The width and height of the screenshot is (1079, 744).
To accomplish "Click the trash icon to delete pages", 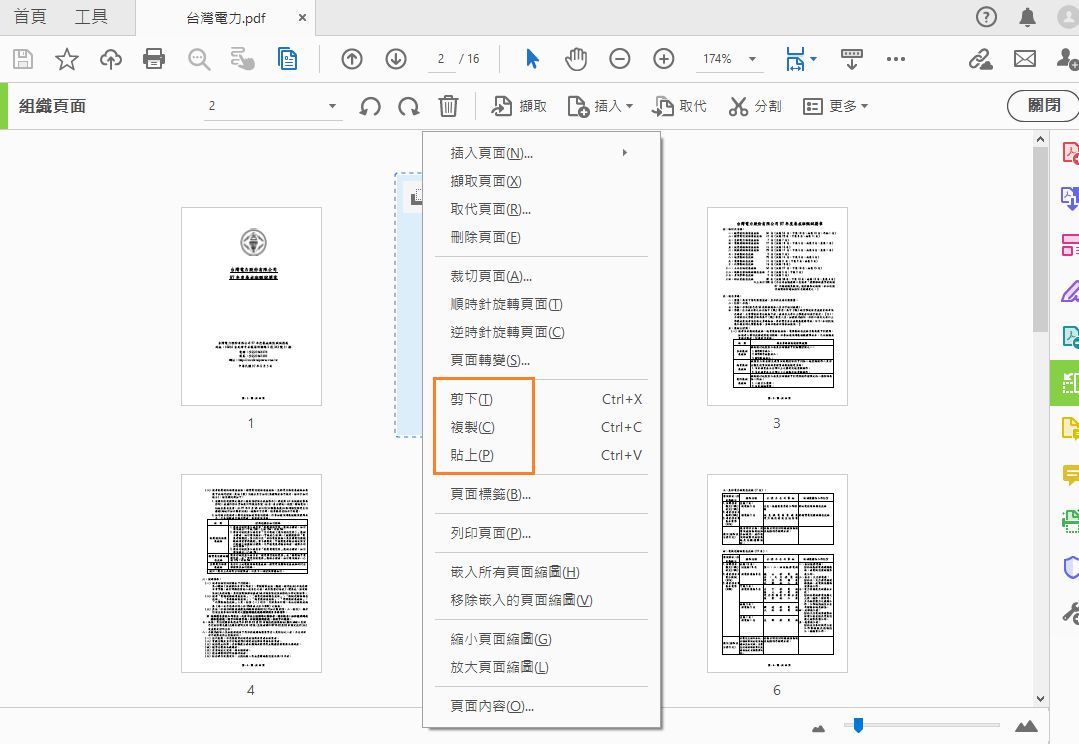I will [x=447, y=105].
